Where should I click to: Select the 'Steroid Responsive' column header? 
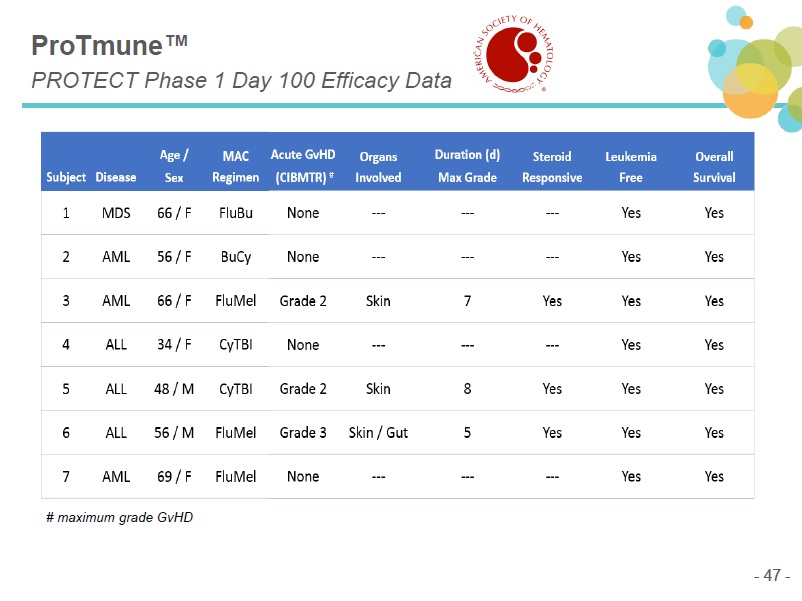point(551,166)
